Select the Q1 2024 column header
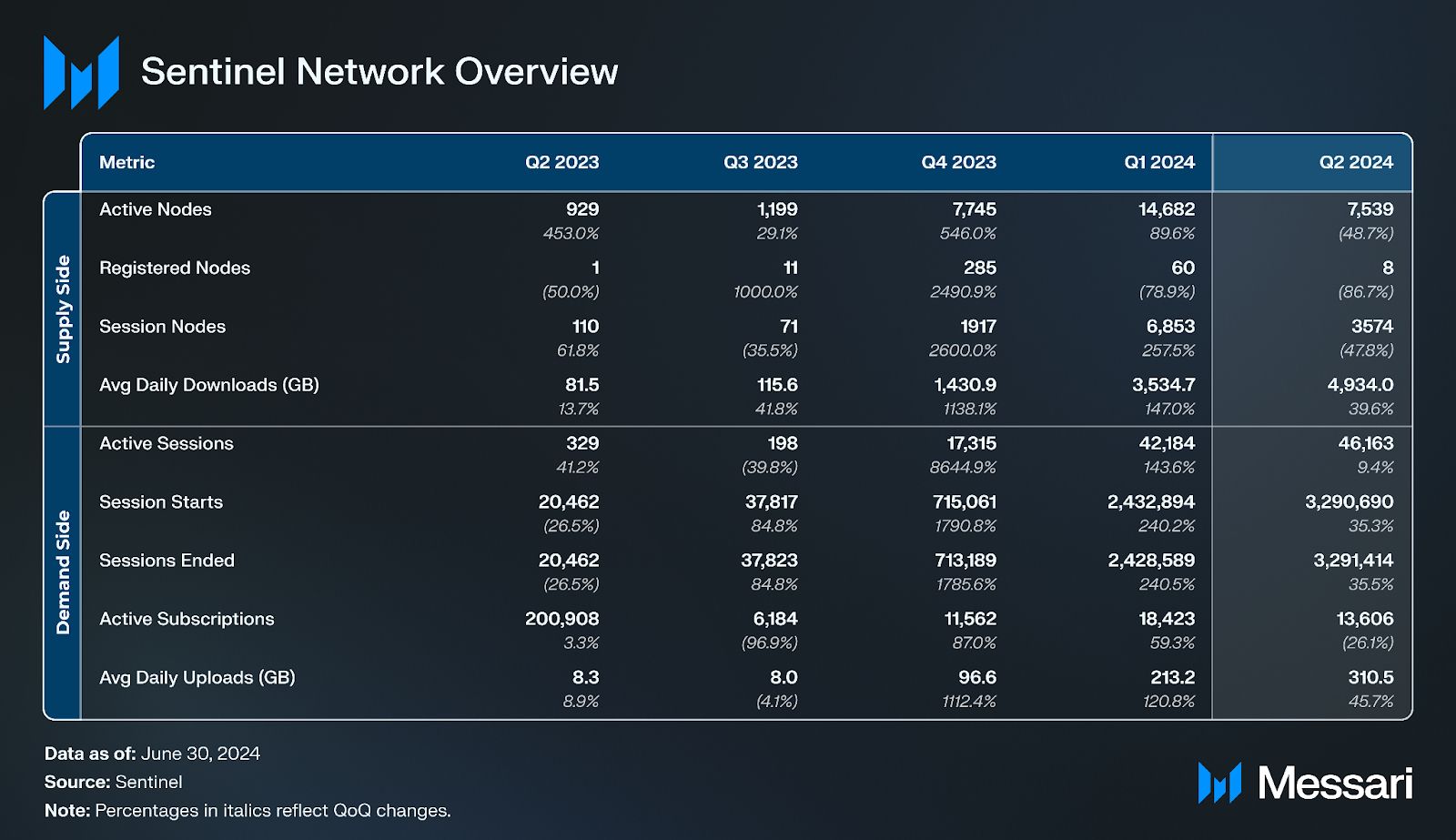Viewport: 1456px width, 840px height. click(x=1159, y=162)
